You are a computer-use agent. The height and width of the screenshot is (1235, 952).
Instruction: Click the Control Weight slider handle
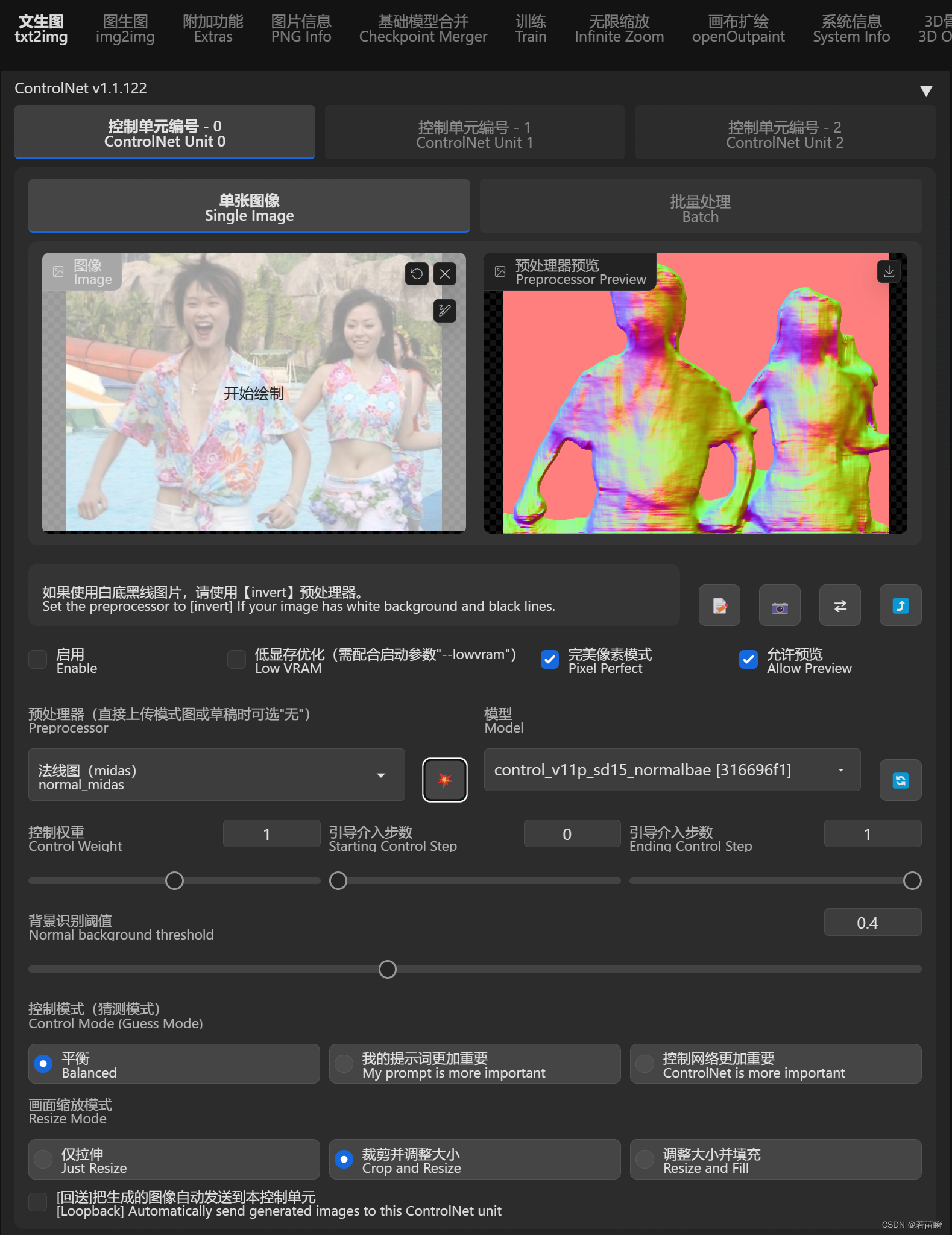(174, 881)
